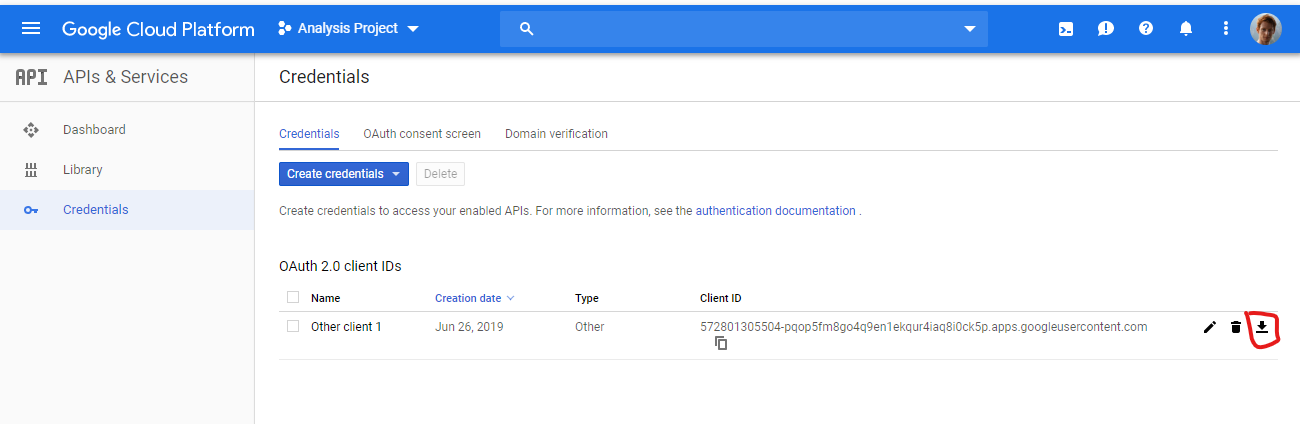
Task: Click the API logo icon in sidebar
Action: (31, 77)
